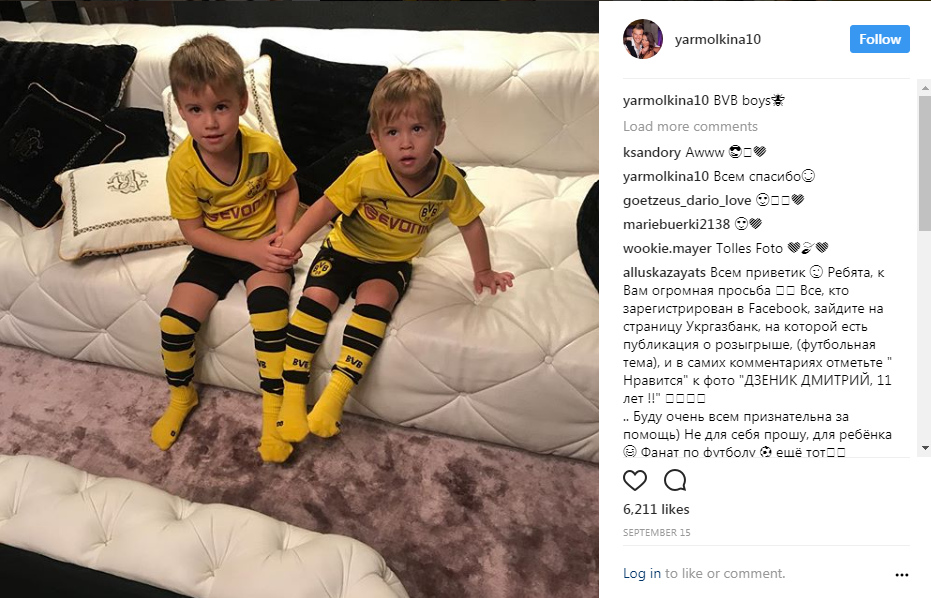
Task: View 6,211 likes list
Action: (656, 510)
